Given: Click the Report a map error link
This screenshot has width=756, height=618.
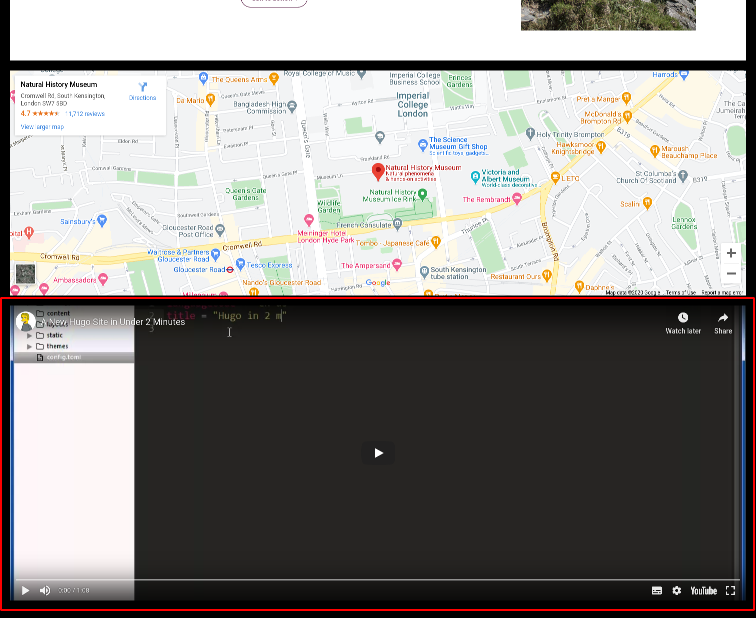Looking at the screenshot, I should 722,293.
